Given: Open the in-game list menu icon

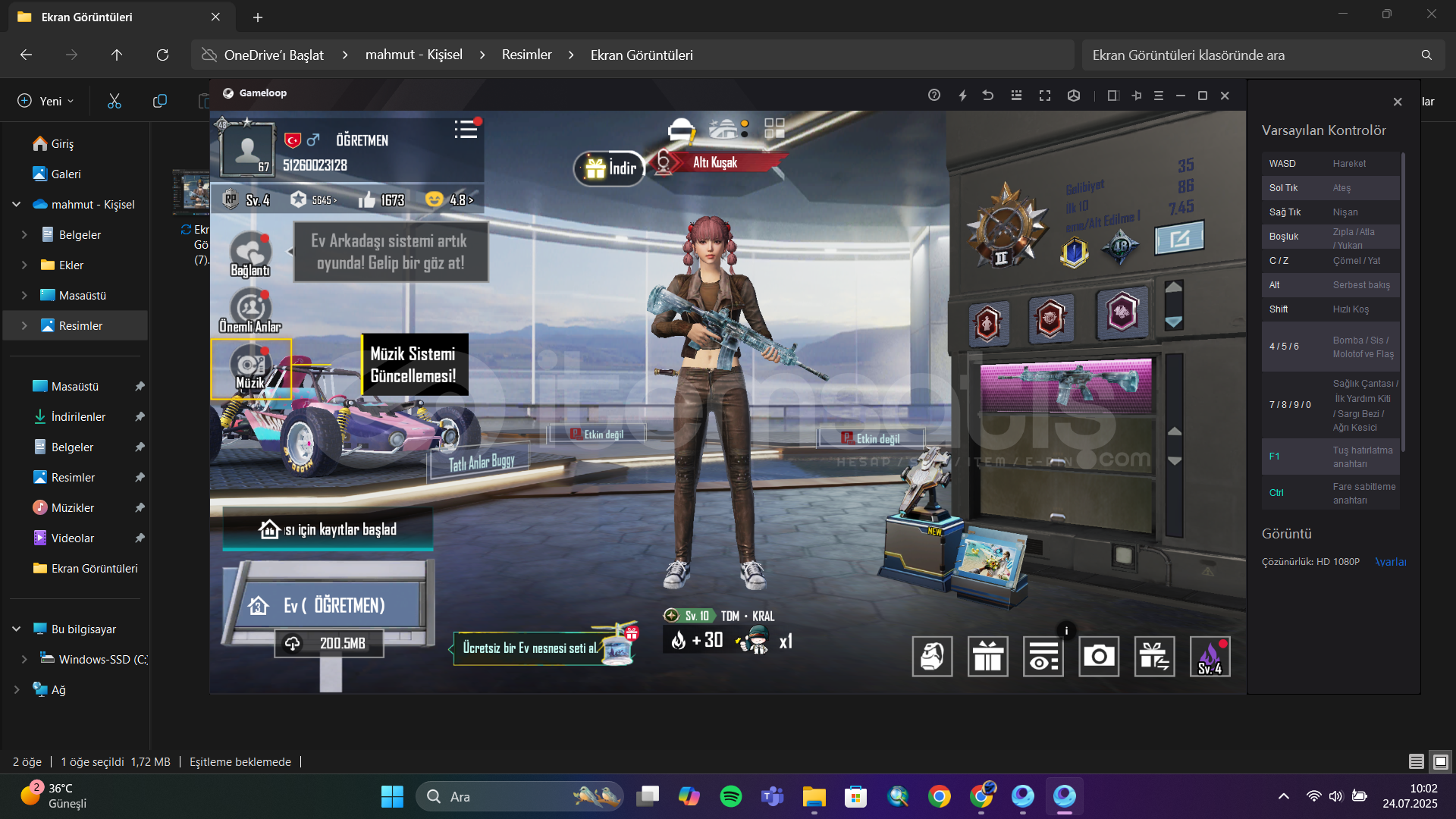Looking at the screenshot, I should point(466,130).
